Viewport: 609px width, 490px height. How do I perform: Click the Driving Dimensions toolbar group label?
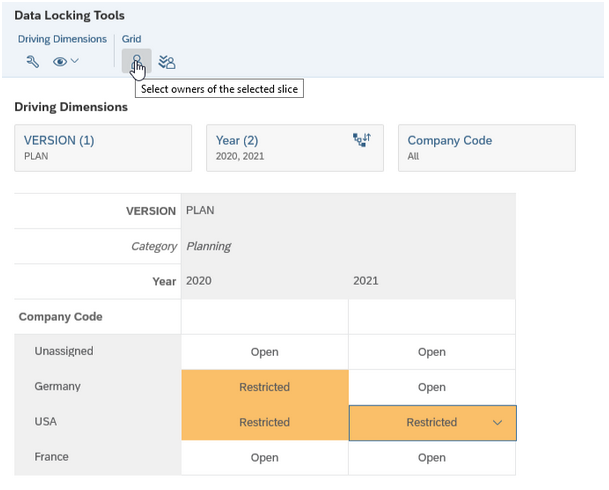tap(62, 39)
